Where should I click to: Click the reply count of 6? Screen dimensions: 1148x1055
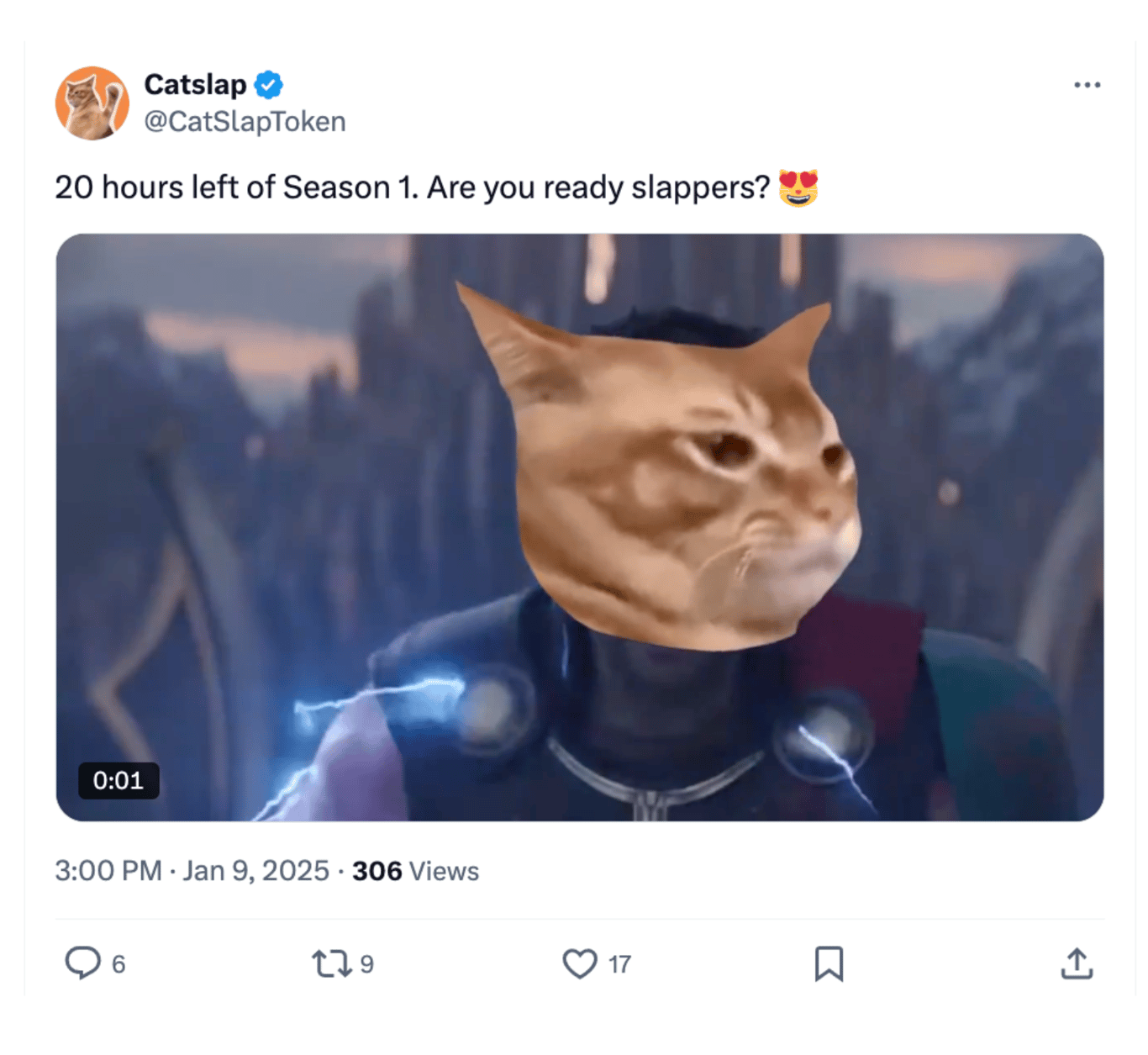pos(118,964)
